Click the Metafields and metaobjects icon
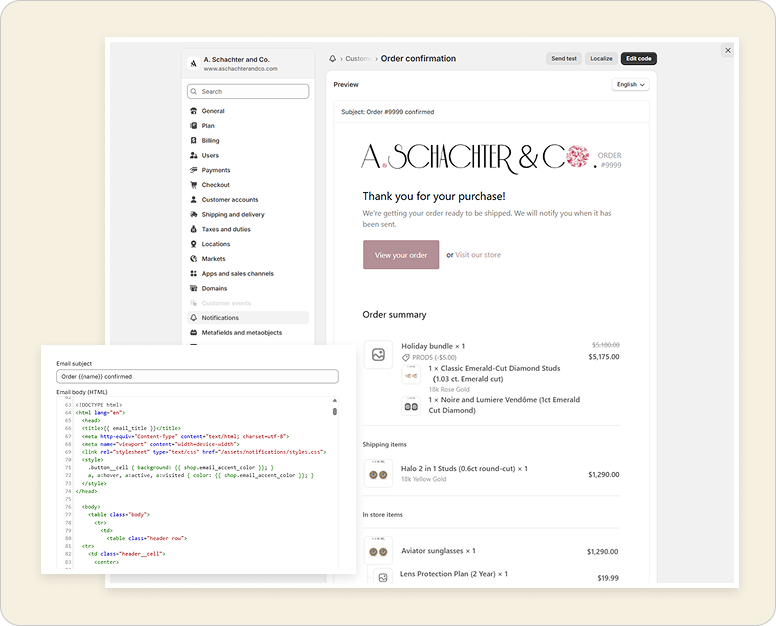 click(x=194, y=333)
